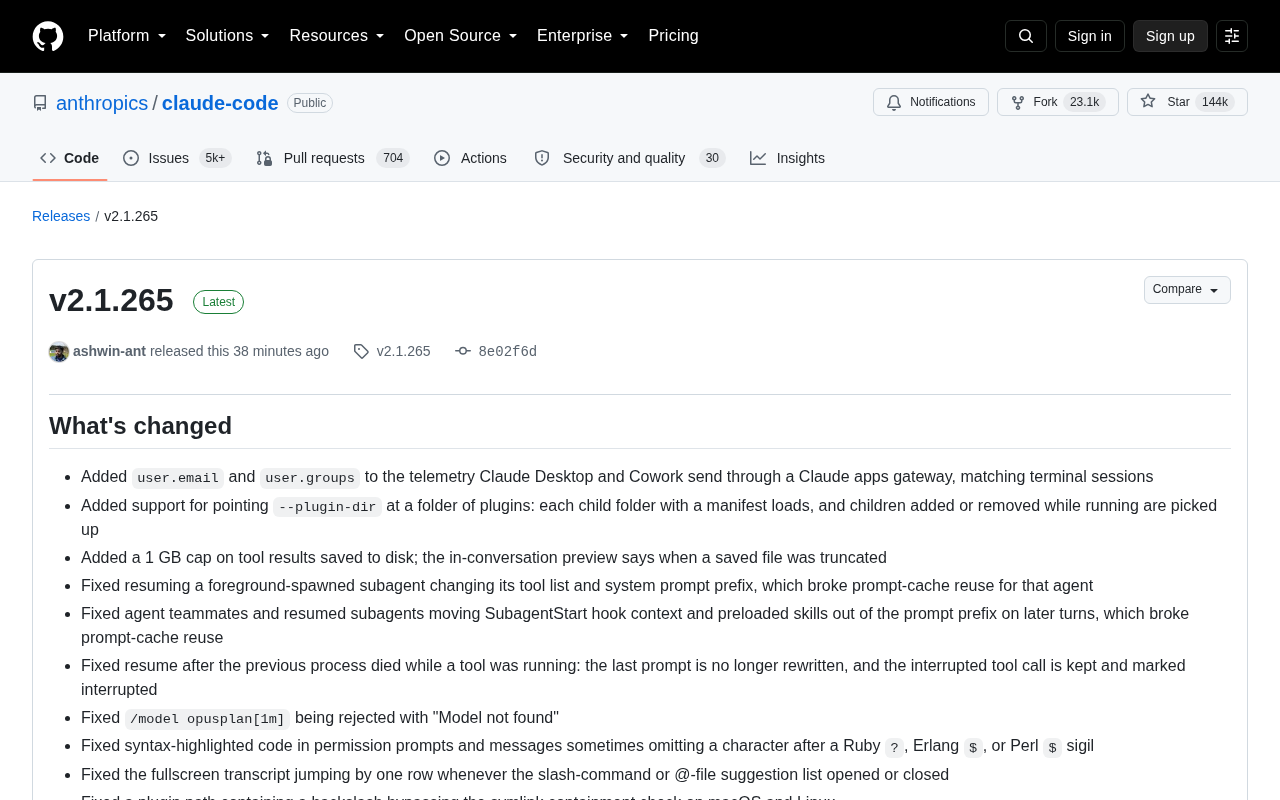Click the Pull requests count 704
The height and width of the screenshot is (800, 1280).
coord(393,158)
